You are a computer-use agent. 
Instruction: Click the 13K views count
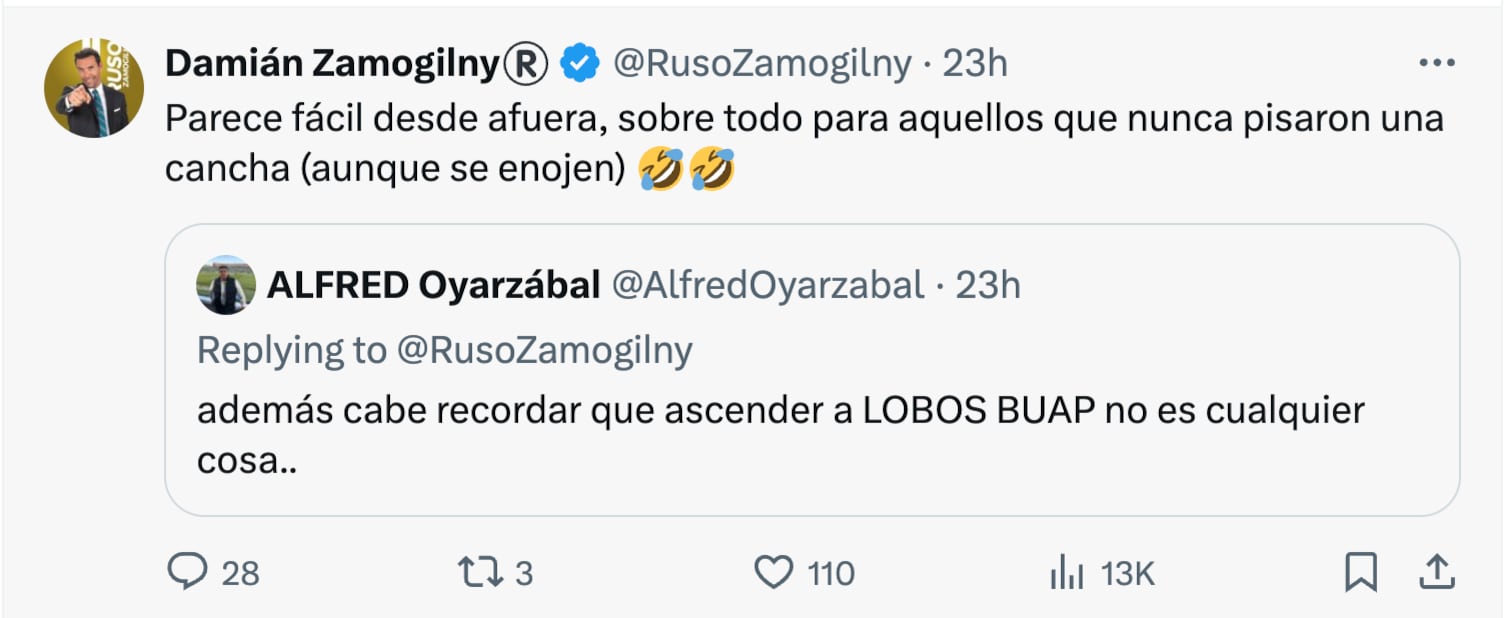(1128, 573)
